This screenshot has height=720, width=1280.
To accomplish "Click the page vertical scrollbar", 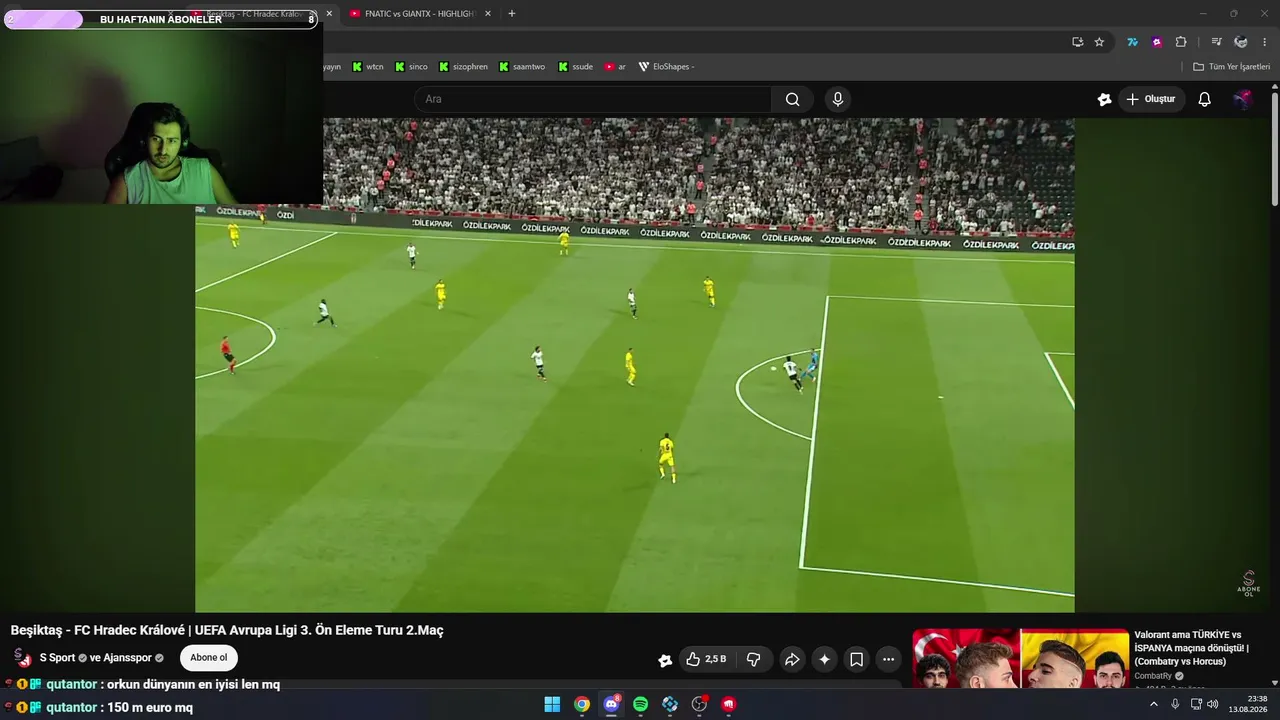I will 1275,150.
